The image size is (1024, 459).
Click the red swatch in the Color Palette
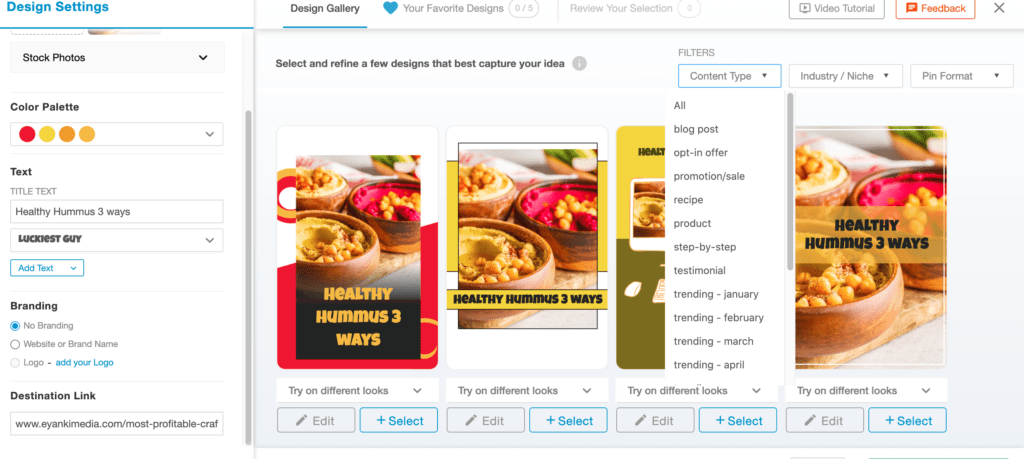27,134
